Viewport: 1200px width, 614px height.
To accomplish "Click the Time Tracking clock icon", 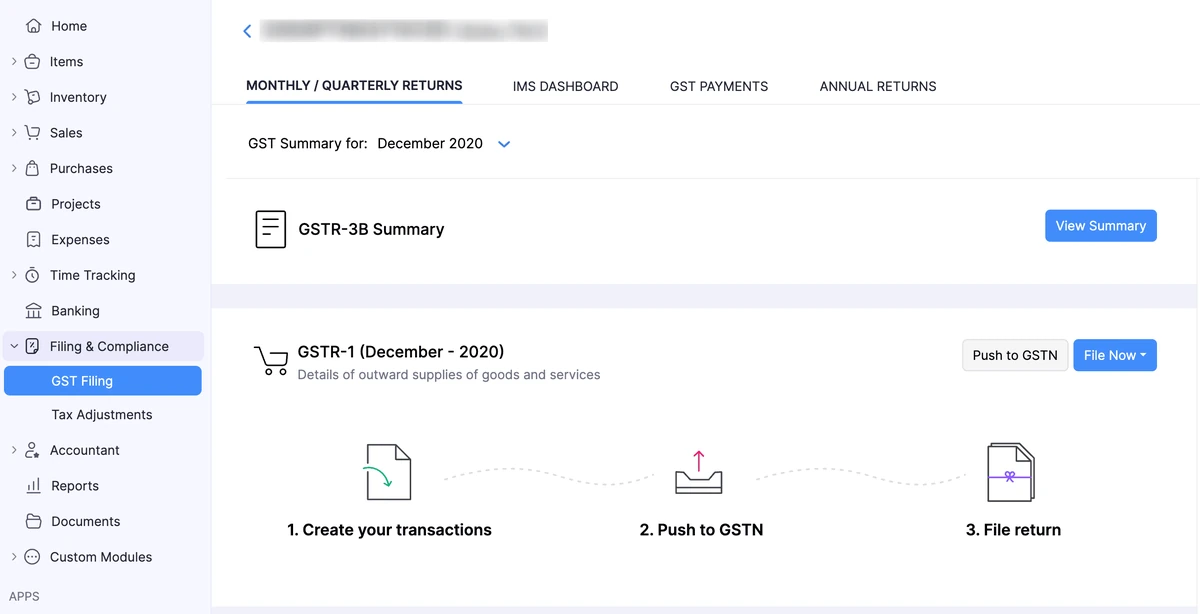I will 32,275.
